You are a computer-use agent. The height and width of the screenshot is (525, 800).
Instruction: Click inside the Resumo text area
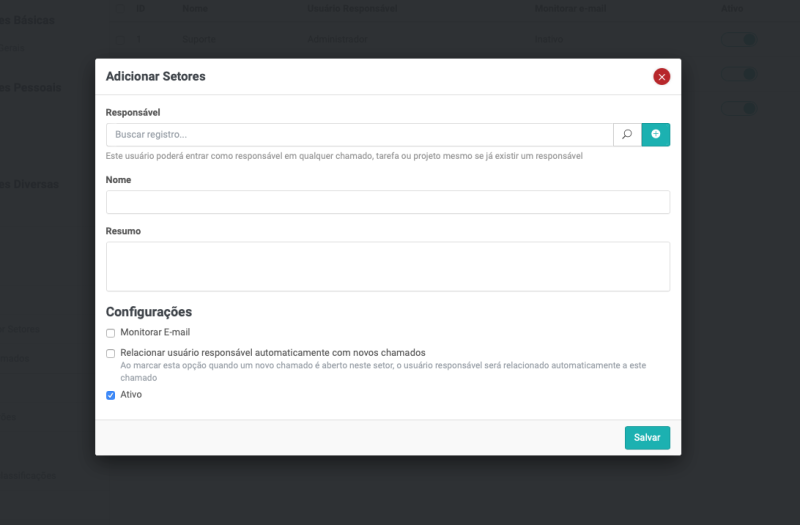click(387, 266)
